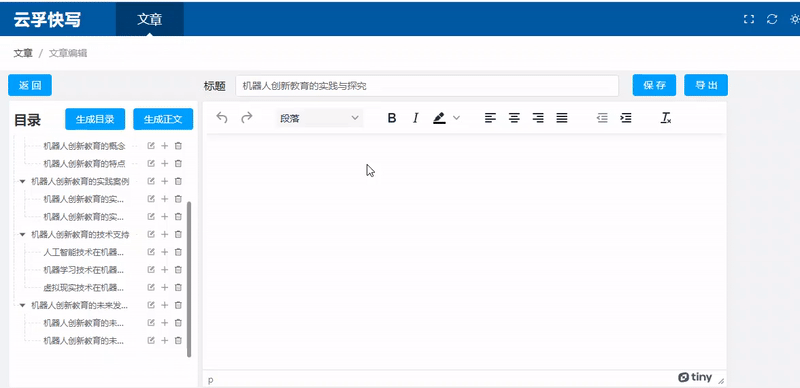The height and width of the screenshot is (388, 800).
Task: Collapse the 机器人创新教育的实践案例 node
Action: click(22, 181)
